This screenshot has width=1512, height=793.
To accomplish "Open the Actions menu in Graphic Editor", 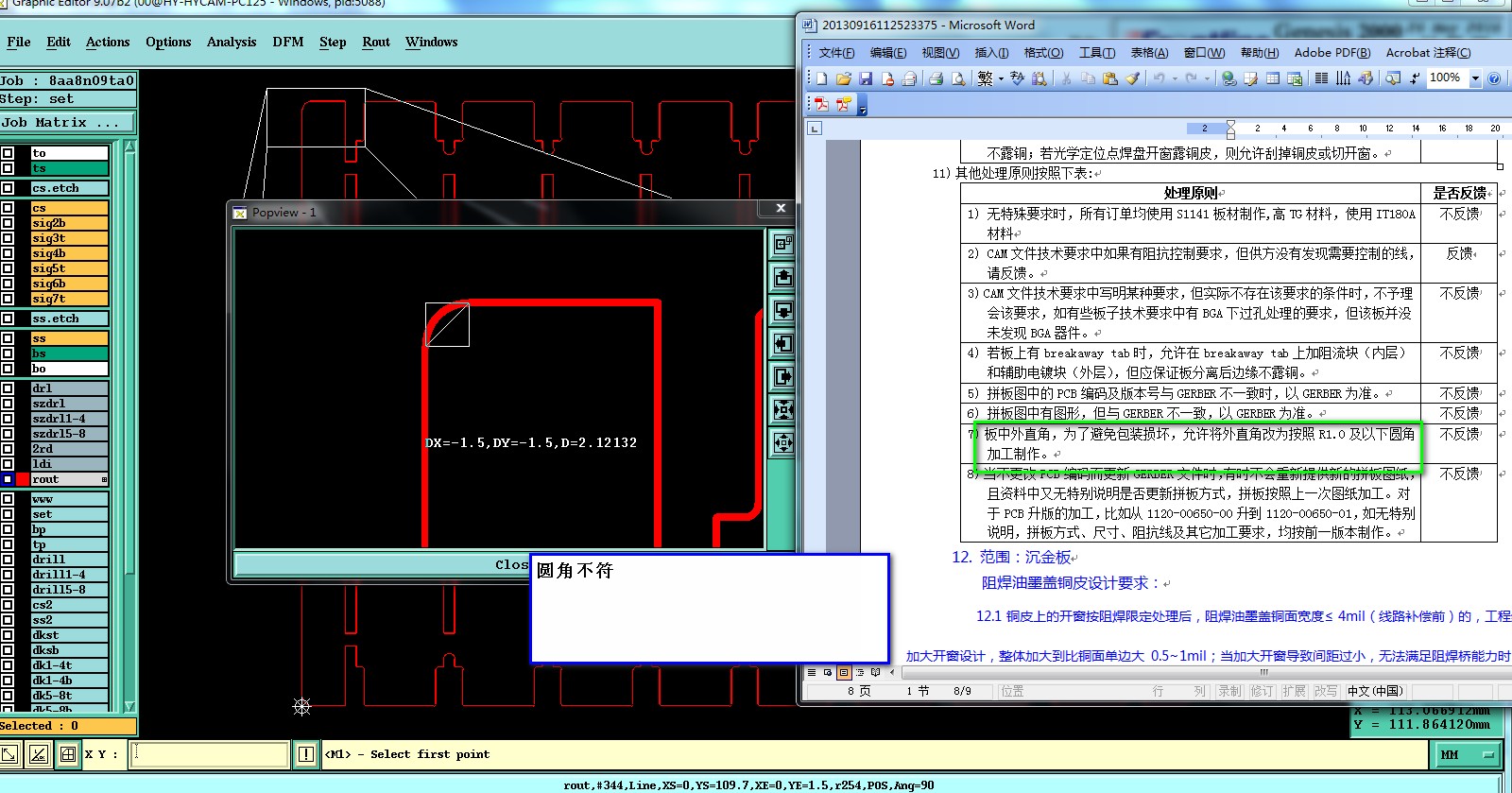I will coord(108,42).
